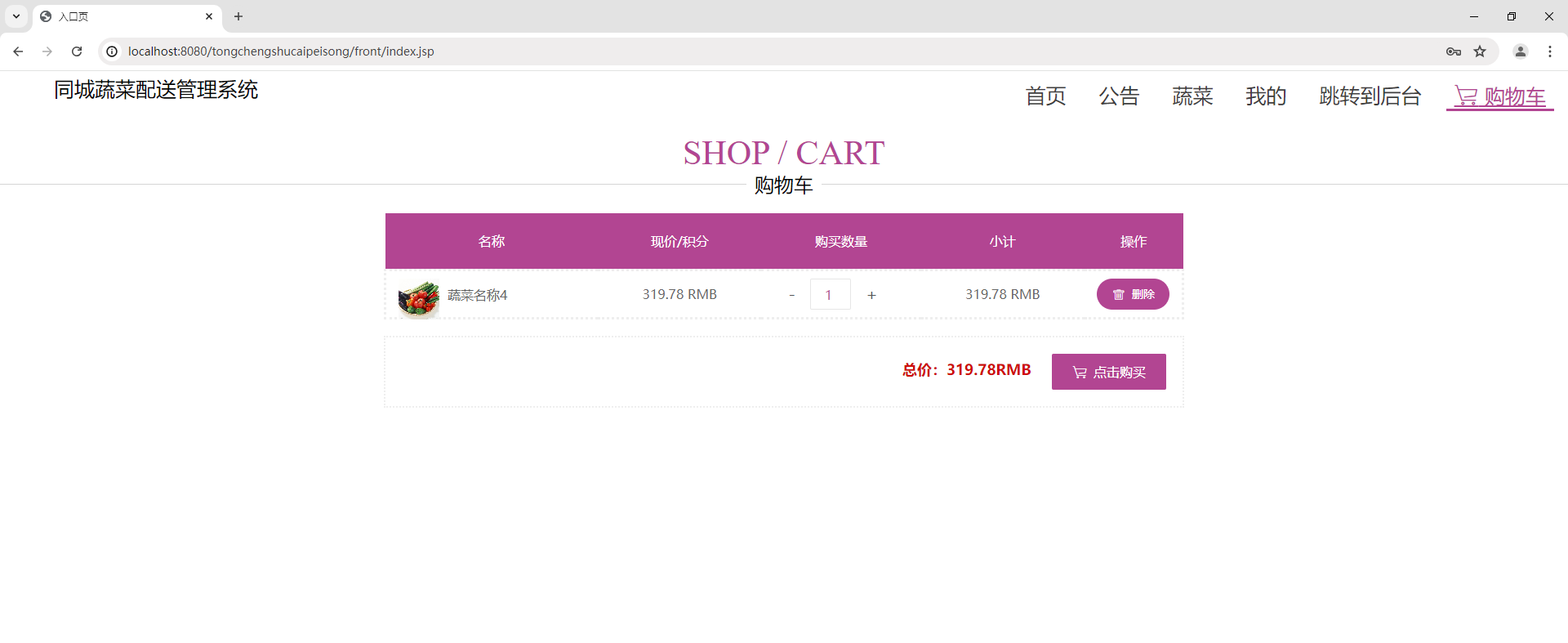Delete 蔬菜名称4 with the 删除 button
Screen dimensions: 1568x643
pos(1133,294)
